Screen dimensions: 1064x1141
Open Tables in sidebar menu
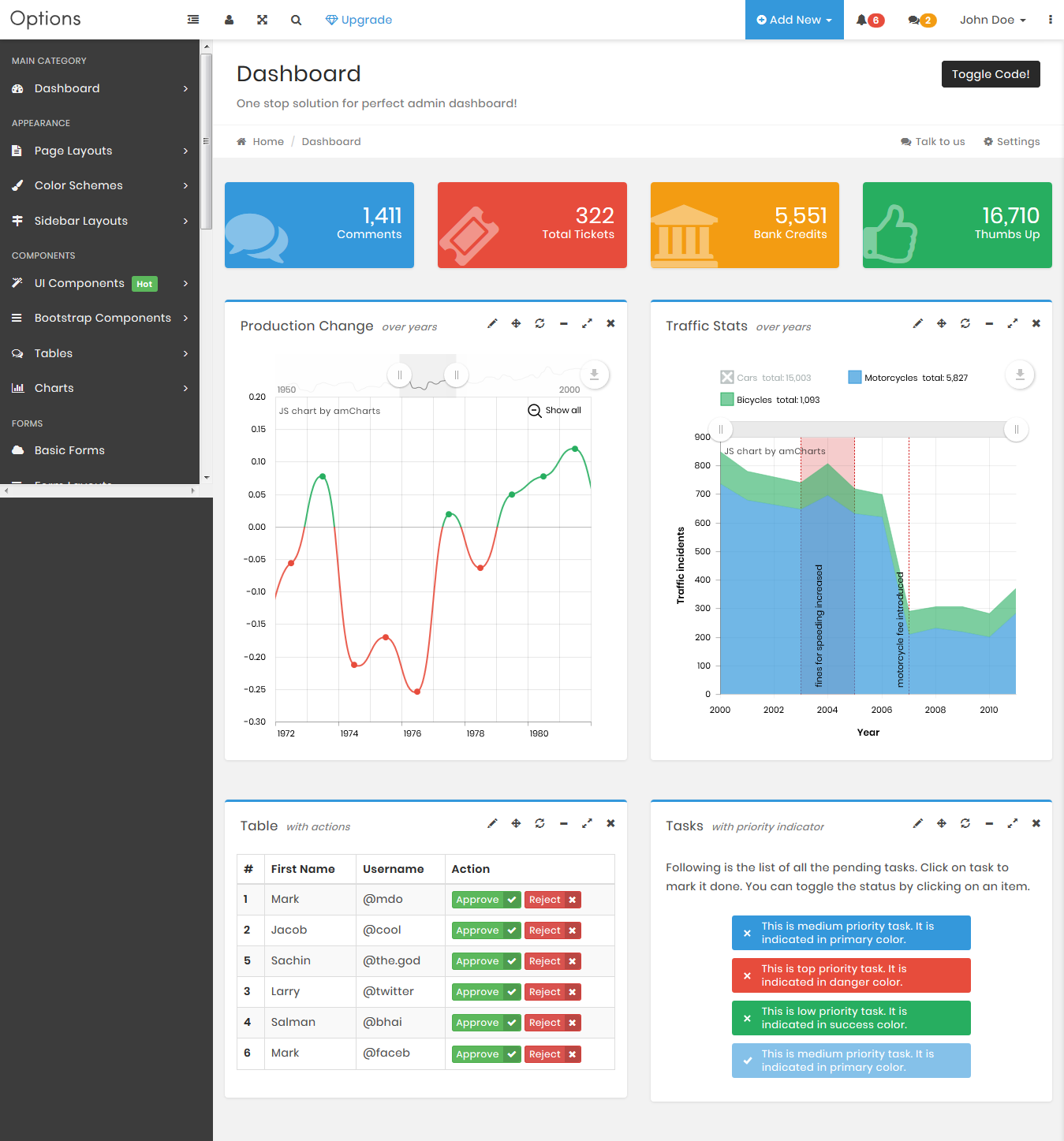tap(99, 353)
